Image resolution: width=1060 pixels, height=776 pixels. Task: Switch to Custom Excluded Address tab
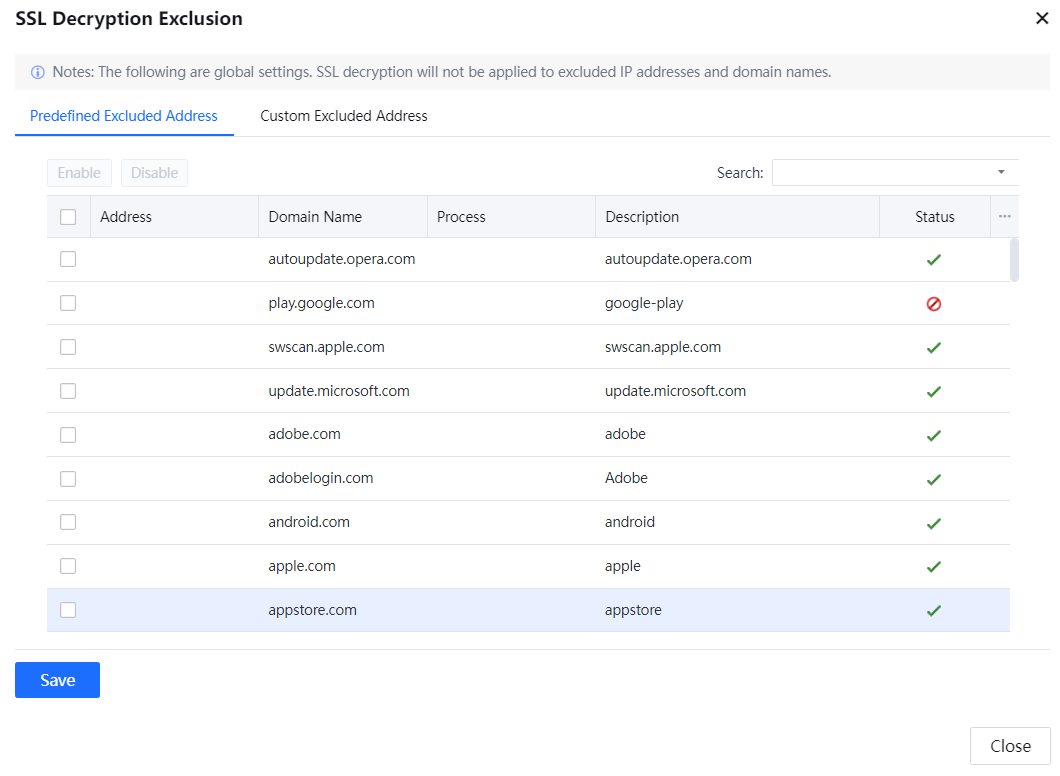344,116
